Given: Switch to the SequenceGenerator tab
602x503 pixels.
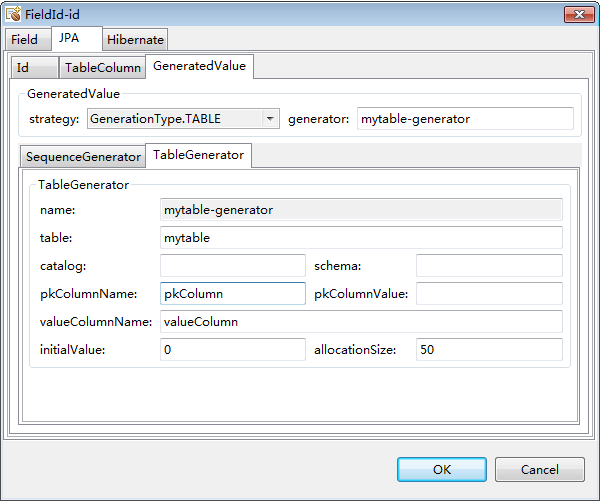Looking at the screenshot, I should 83,157.
